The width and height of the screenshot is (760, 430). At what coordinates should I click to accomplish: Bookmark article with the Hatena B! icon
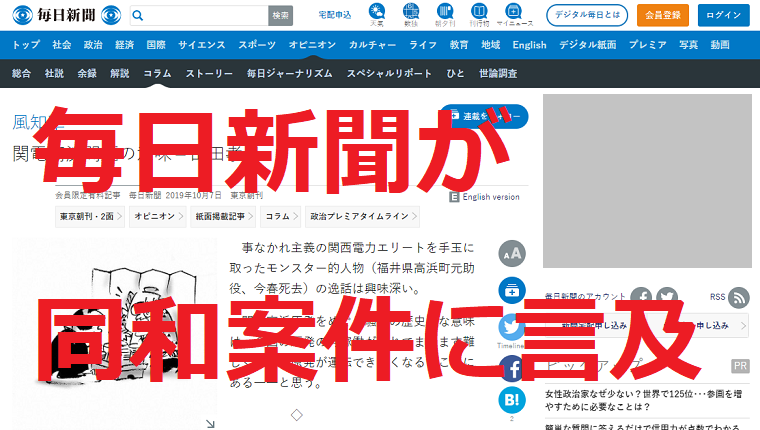512,400
